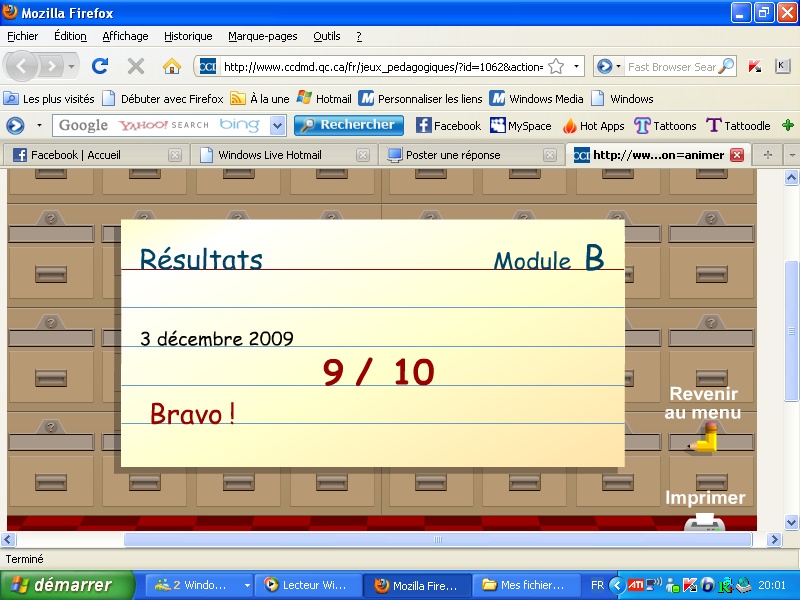Open the Tattoodle toolbar shortcut
Screen dimensions: 800x600
(738, 126)
